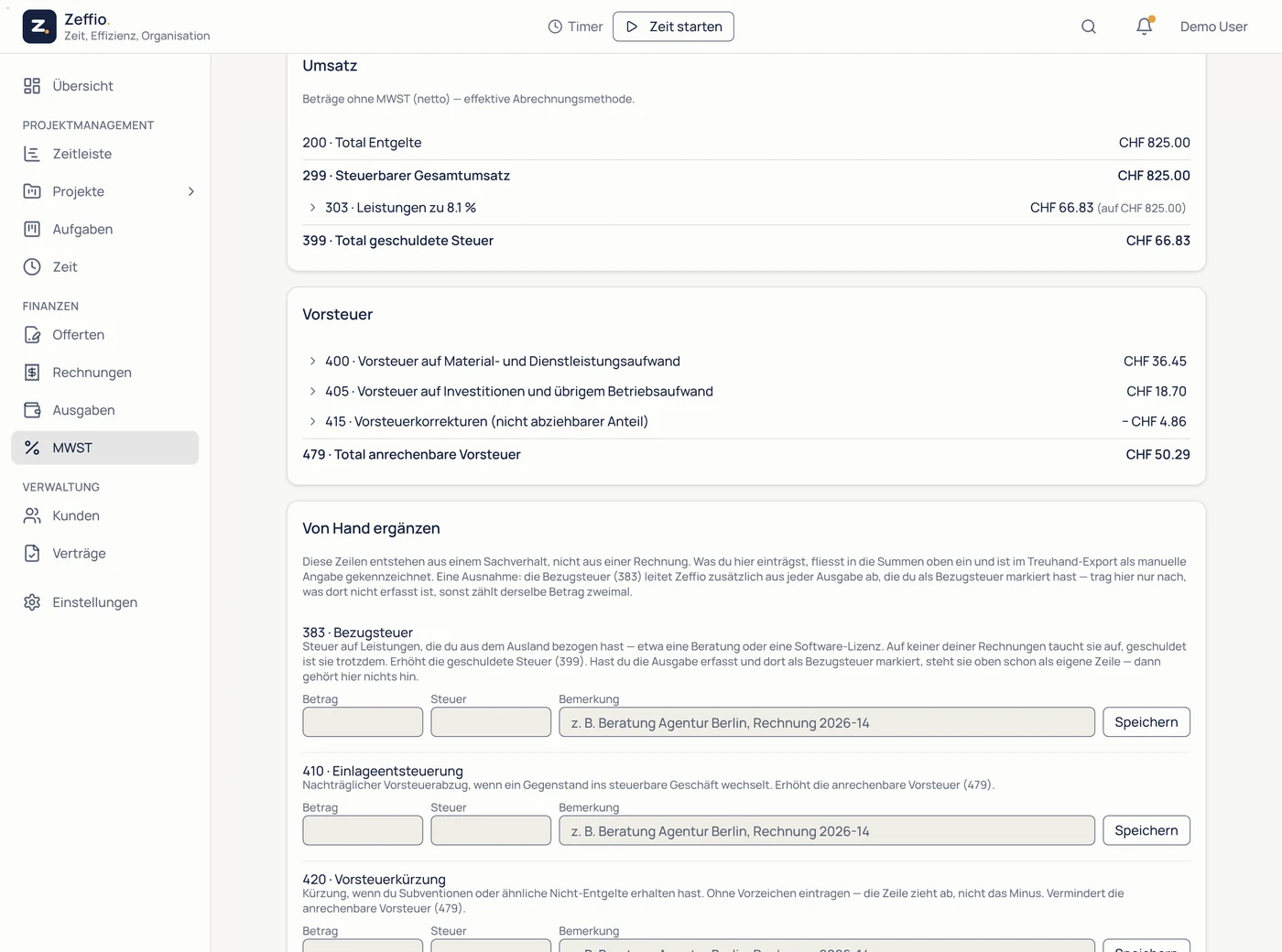1282x952 pixels.
Task: Click the '479 · Total anrechenbare Vorsteuer' label
Action: (411, 455)
